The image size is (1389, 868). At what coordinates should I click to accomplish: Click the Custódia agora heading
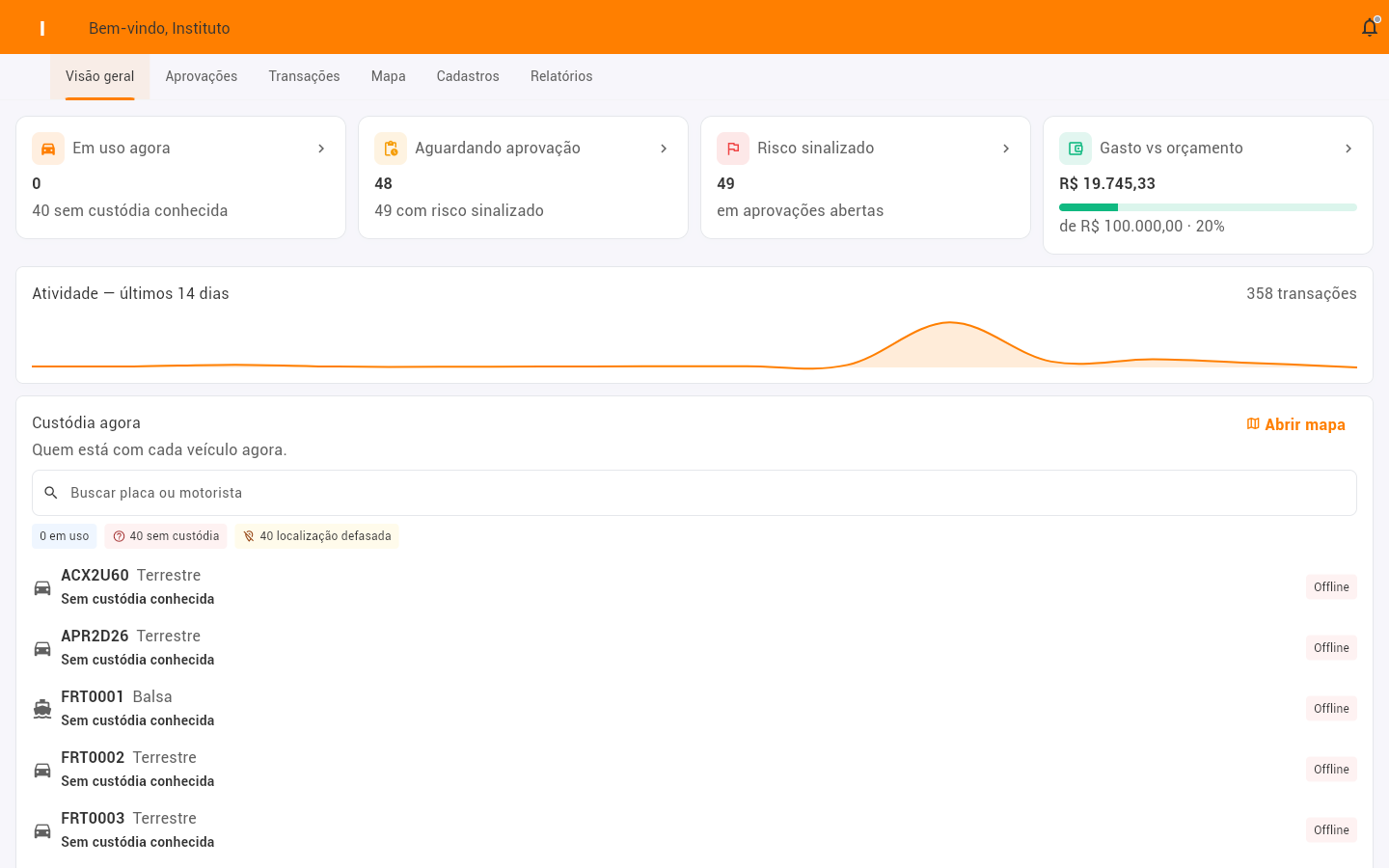(x=86, y=423)
